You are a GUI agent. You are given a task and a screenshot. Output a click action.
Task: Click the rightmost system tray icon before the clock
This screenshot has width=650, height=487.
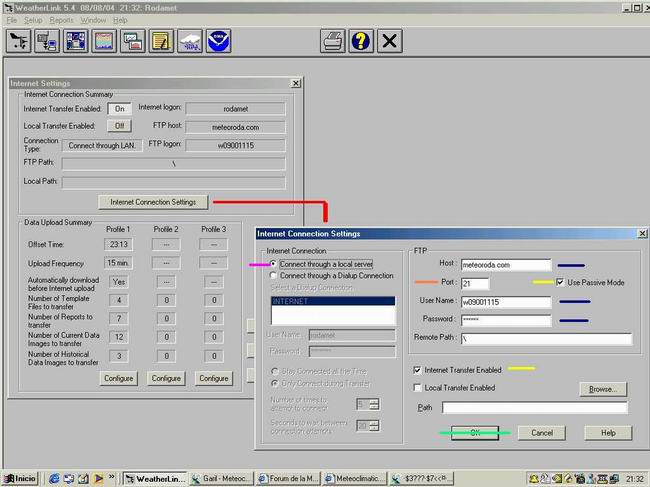click(614, 479)
